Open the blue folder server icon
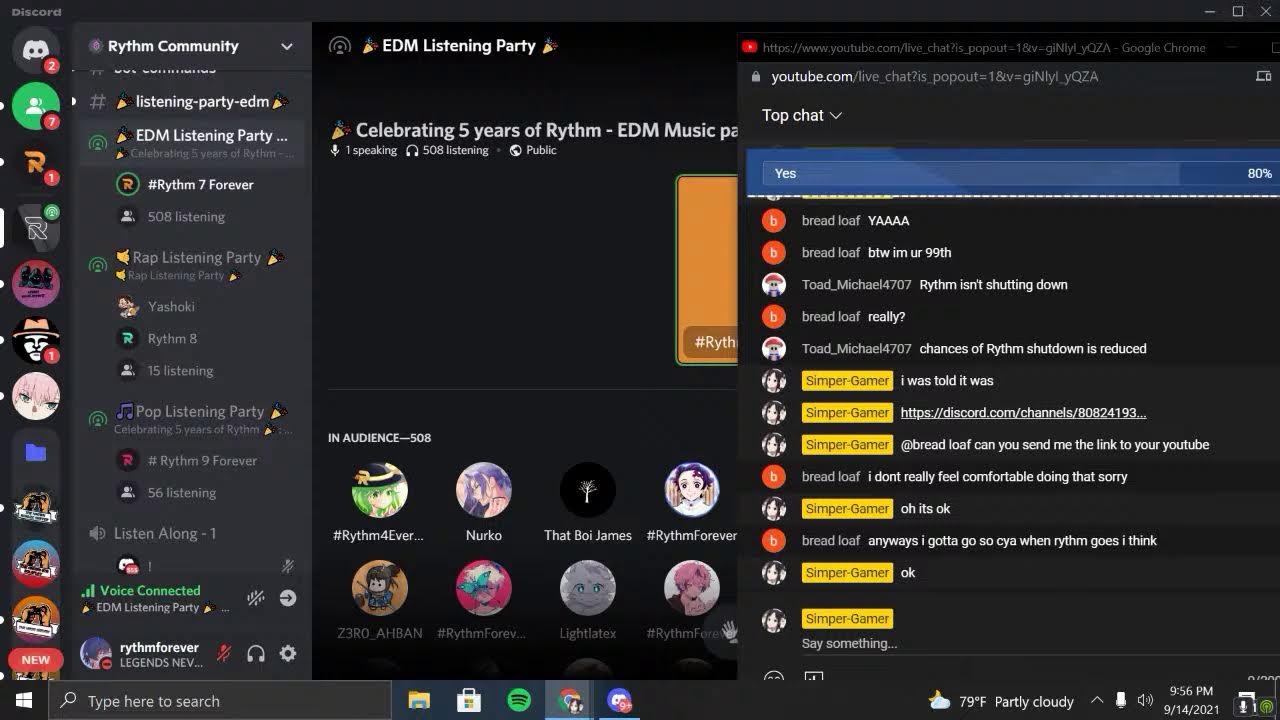This screenshot has height=720, width=1280. pyautogui.click(x=36, y=453)
